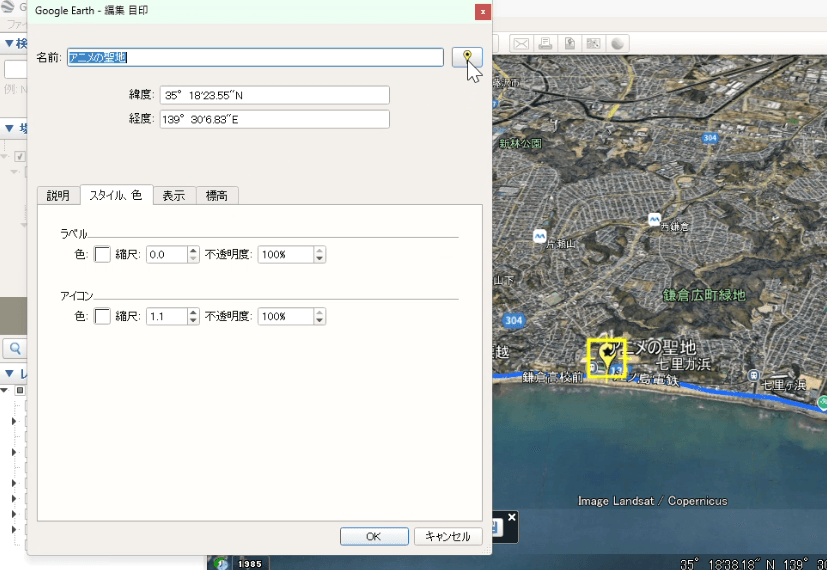Screen dimensions: 827x570
Task: Click the Save Image toolbar icon
Action: [569, 43]
